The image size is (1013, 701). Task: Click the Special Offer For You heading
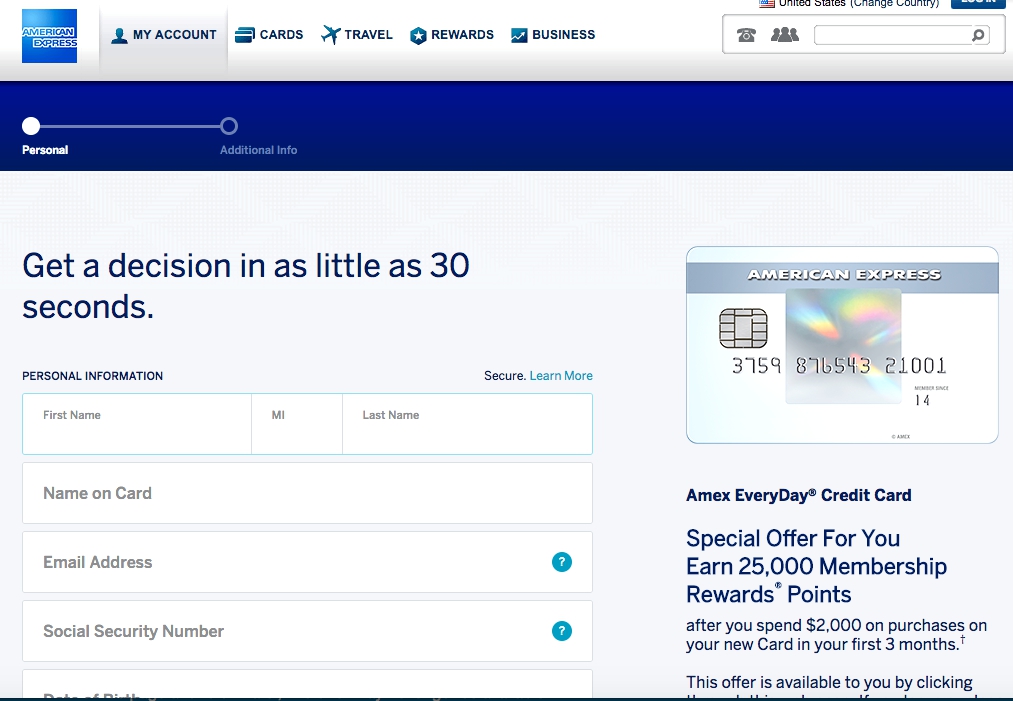coord(793,538)
